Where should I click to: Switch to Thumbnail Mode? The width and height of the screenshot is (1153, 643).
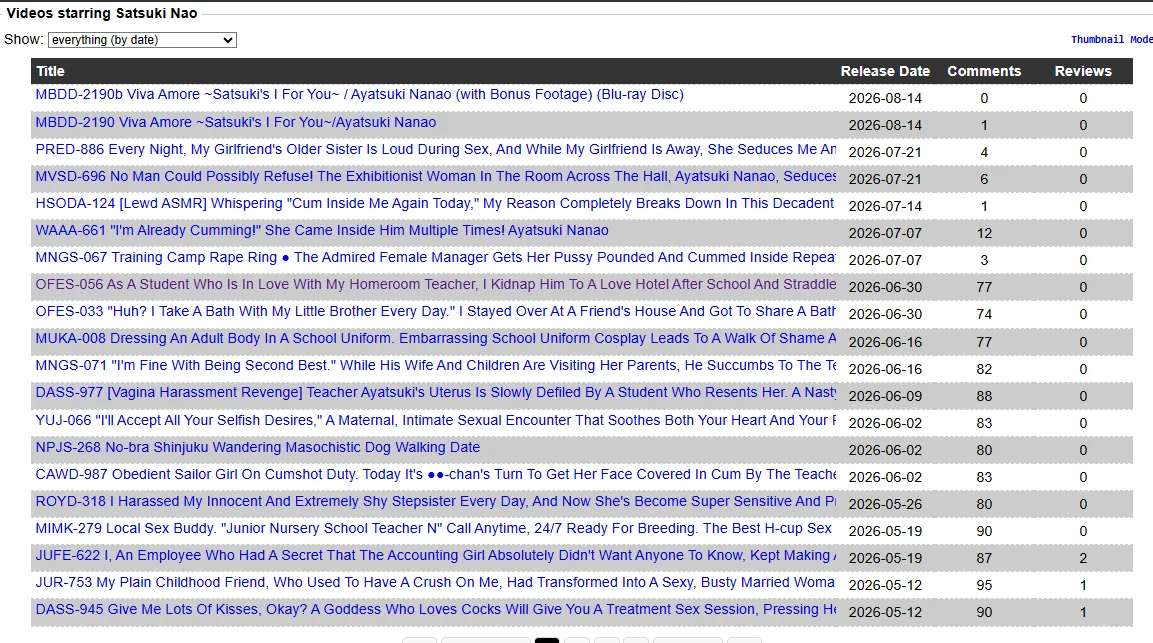tap(1111, 40)
